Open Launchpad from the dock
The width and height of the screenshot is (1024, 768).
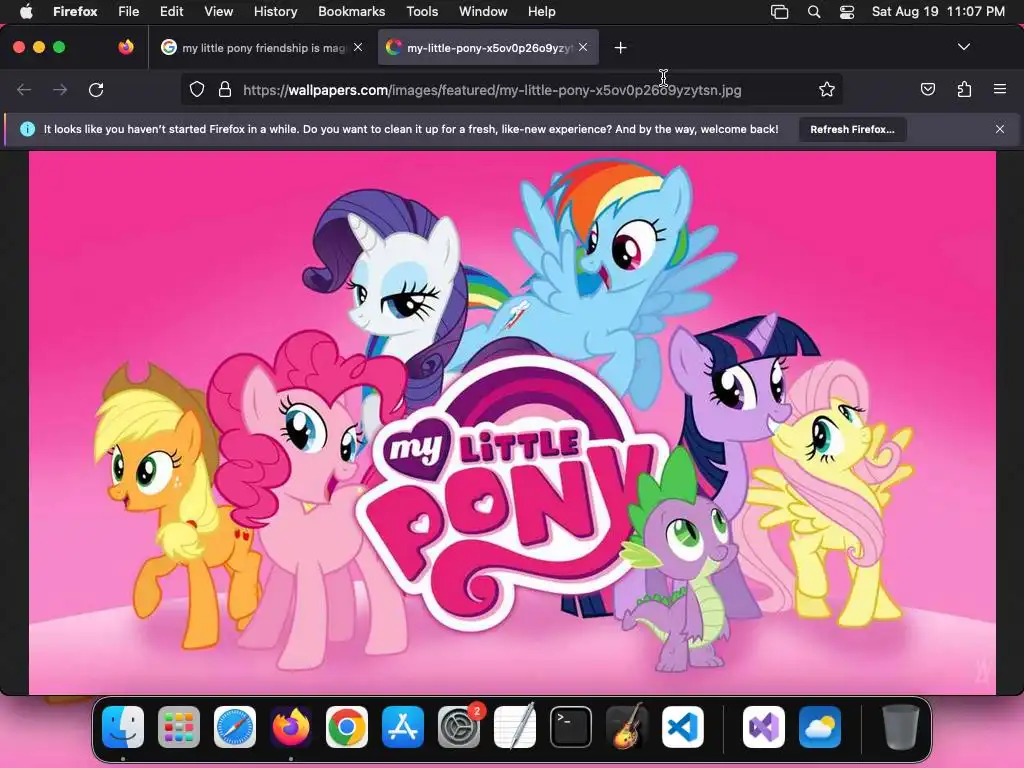click(179, 727)
